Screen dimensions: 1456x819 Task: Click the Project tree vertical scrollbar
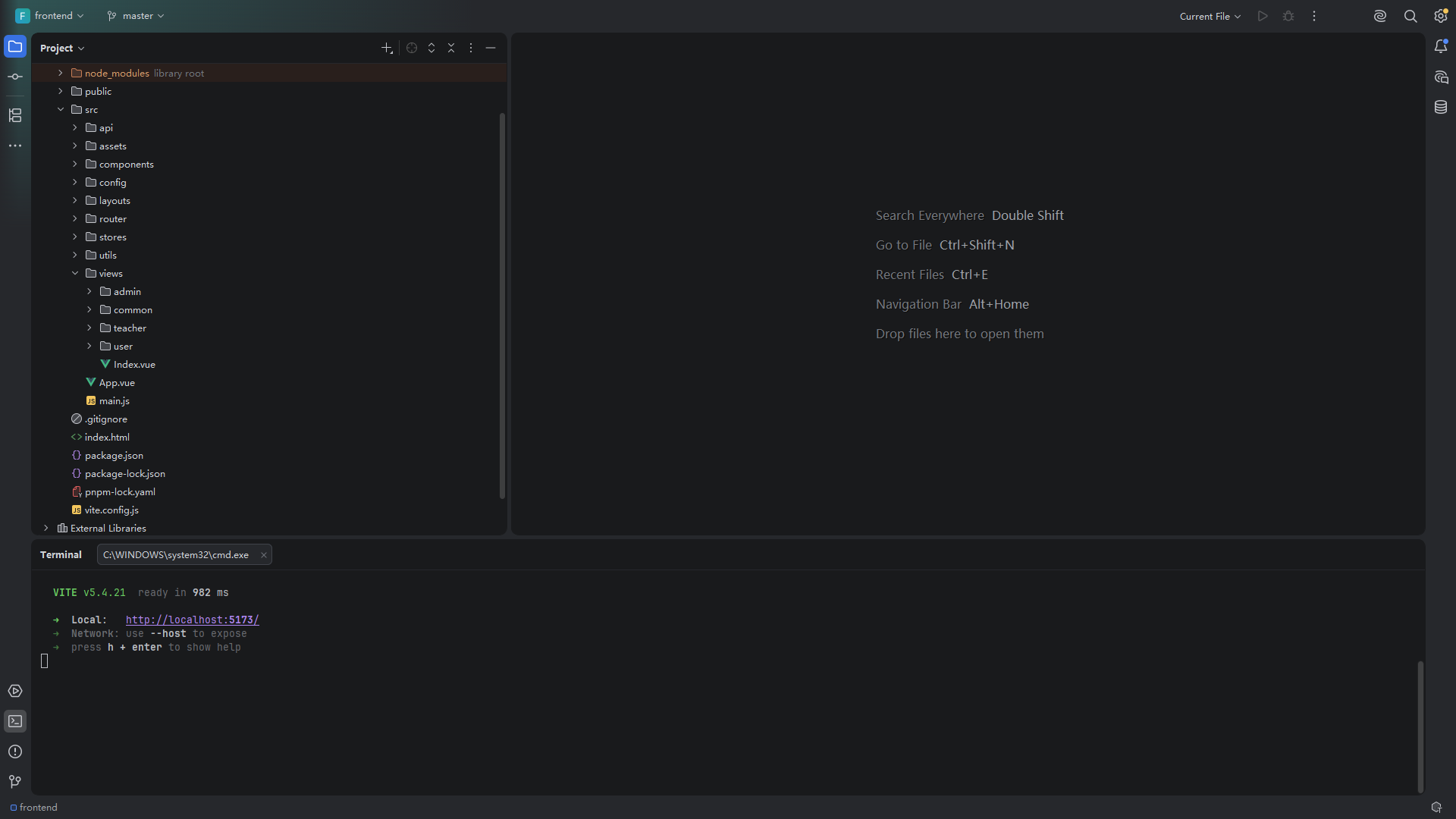coord(502,306)
